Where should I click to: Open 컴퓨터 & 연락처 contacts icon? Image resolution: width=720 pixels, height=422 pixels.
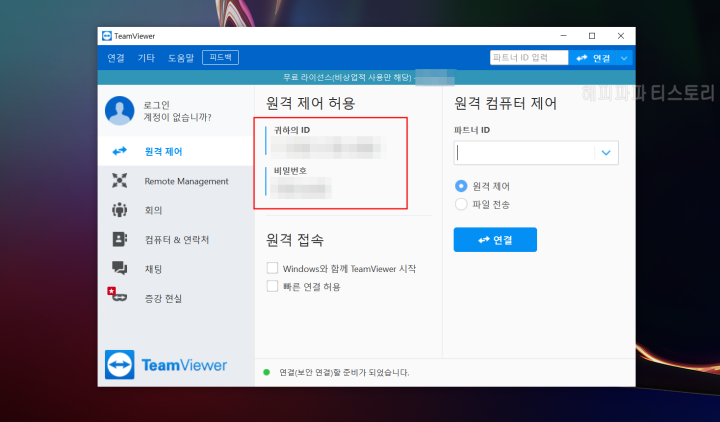point(119,239)
